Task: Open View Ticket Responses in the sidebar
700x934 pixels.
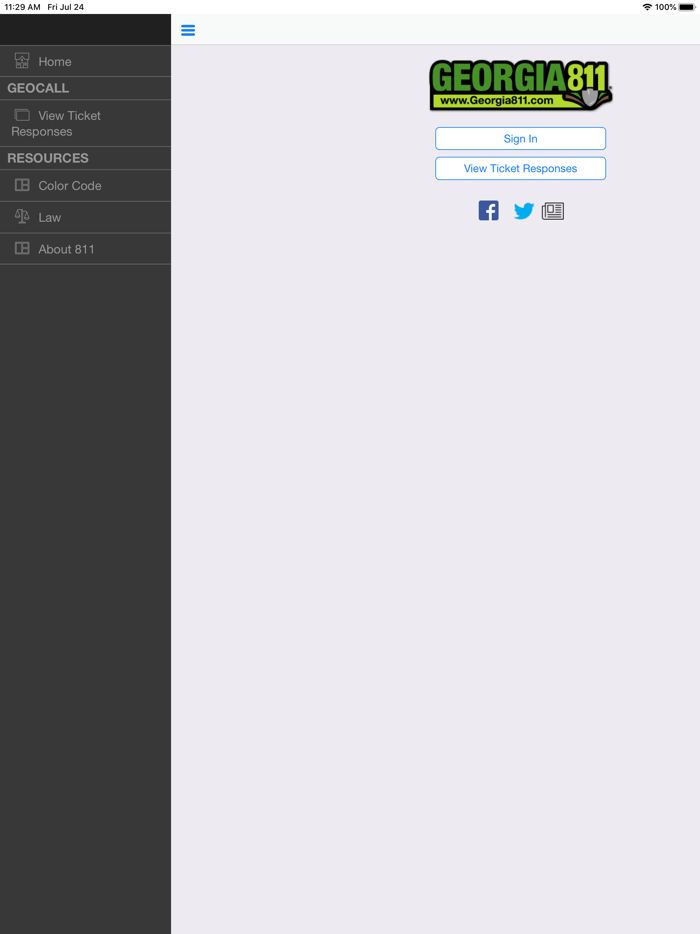Action: [x=85, y=123]
